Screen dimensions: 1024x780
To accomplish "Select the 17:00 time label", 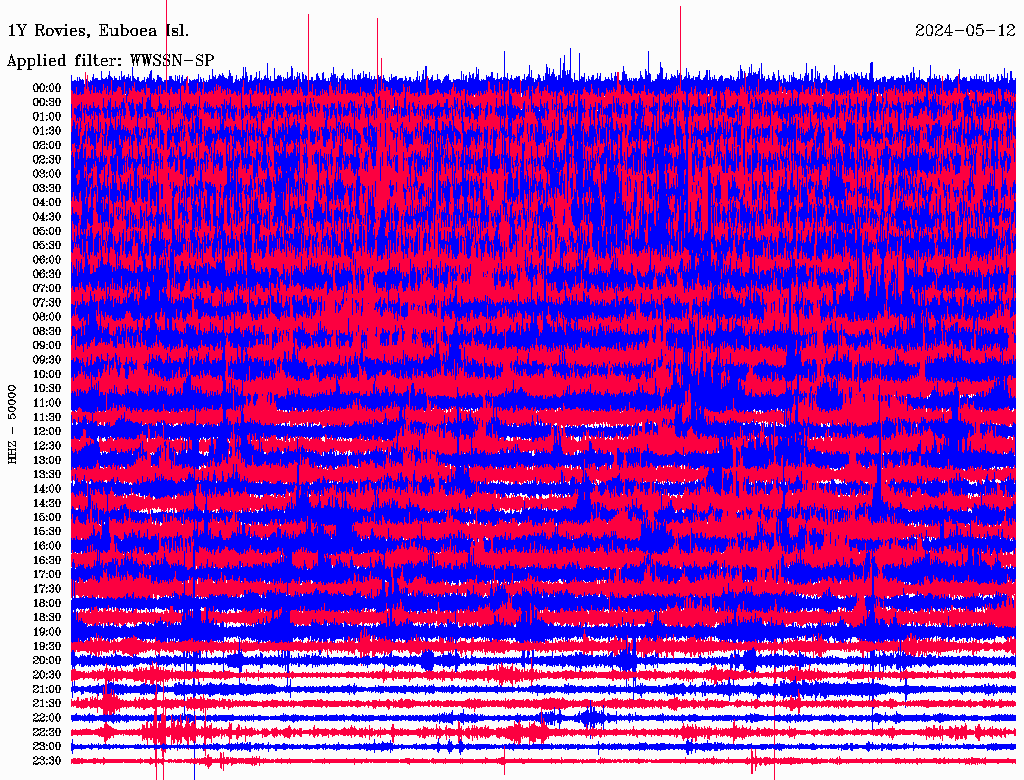I will click(47, 575).
